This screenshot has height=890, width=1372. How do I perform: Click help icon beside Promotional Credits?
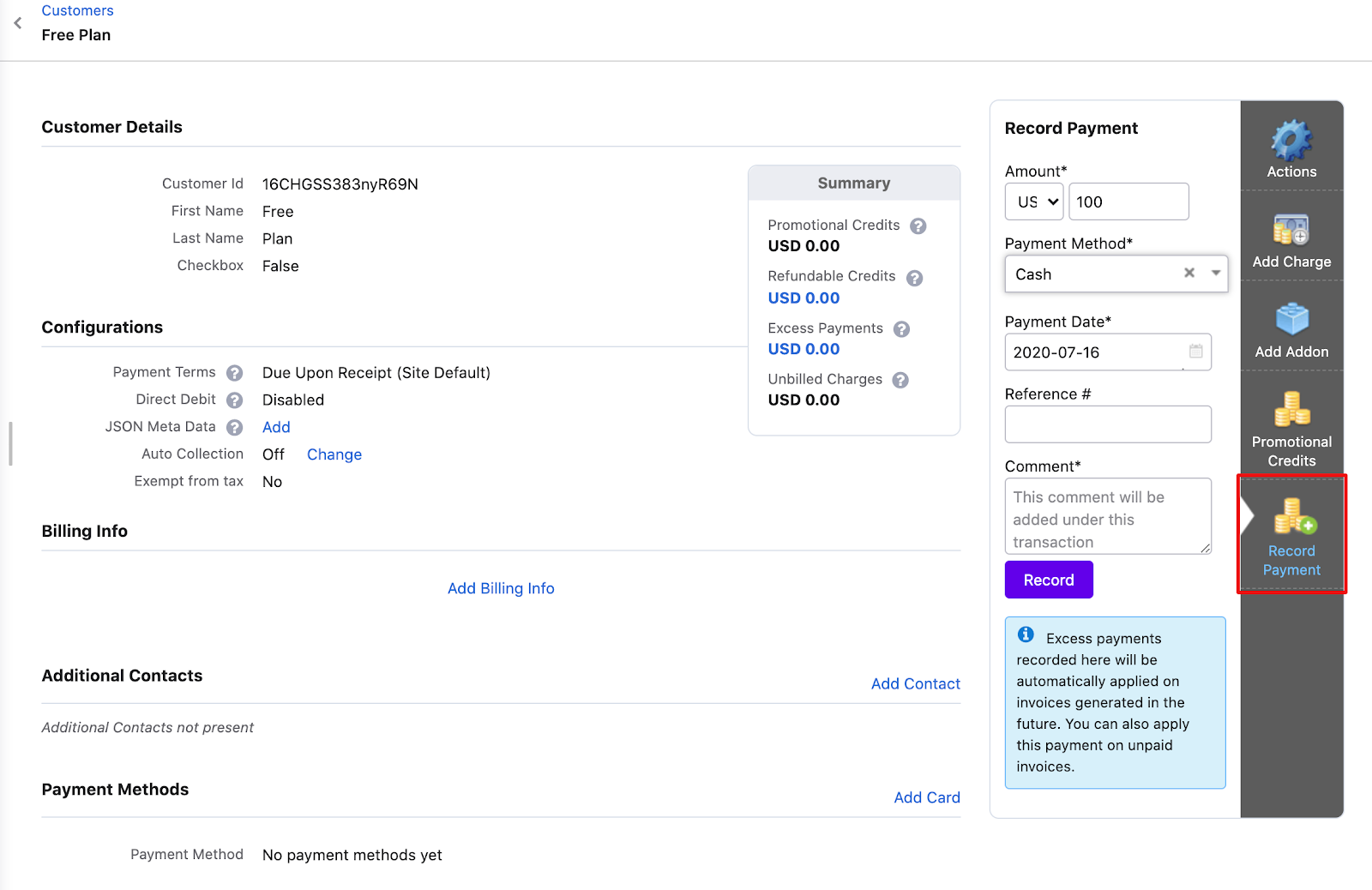(x=918, y=226)
